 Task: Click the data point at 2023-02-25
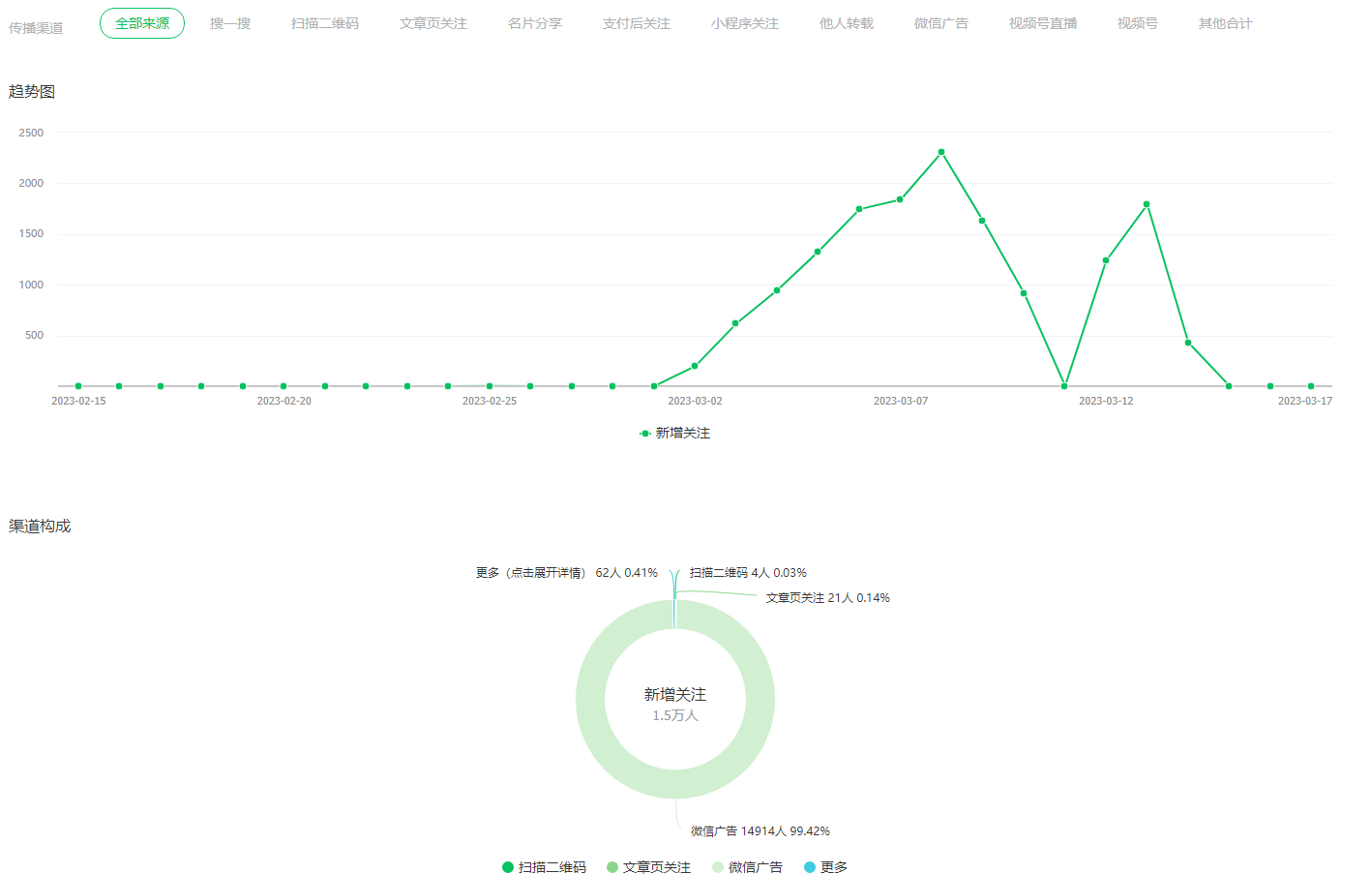click(490, 386)
